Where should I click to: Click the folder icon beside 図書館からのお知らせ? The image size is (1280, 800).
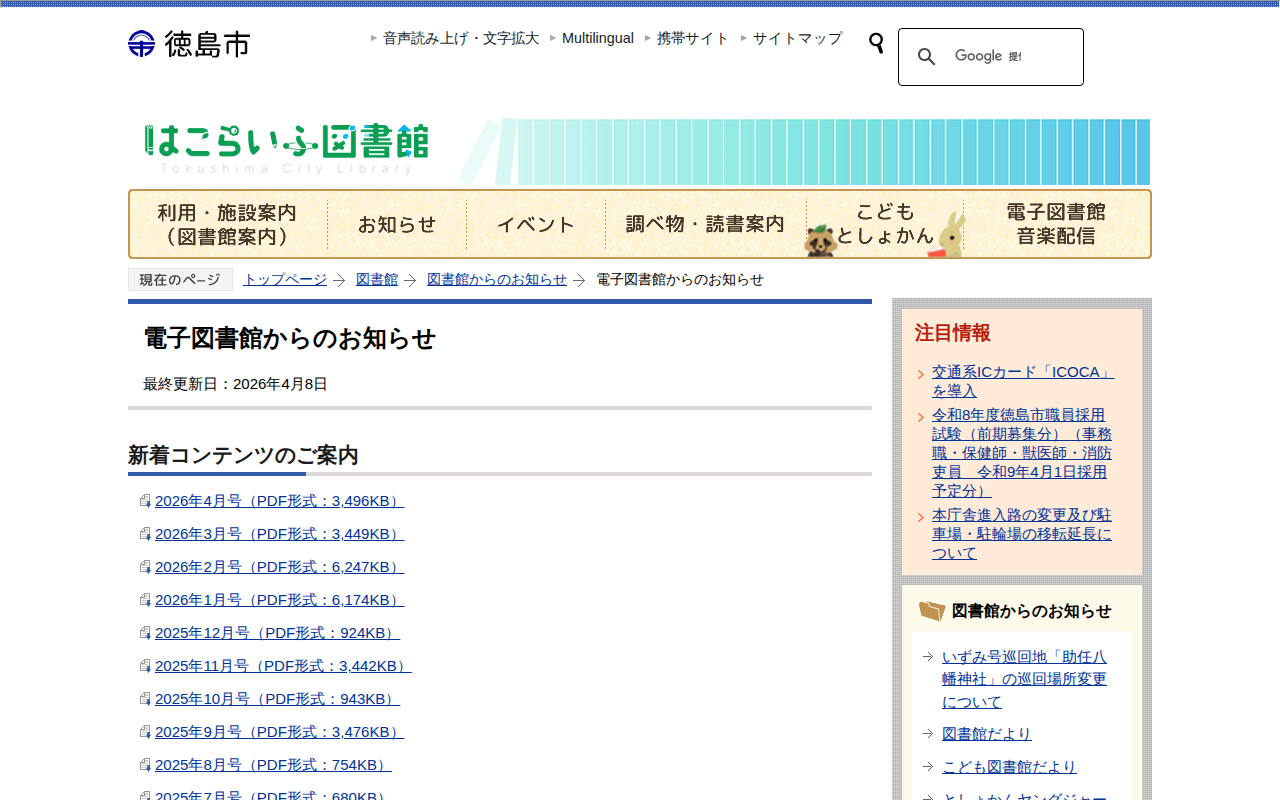[x=931, y=611]
